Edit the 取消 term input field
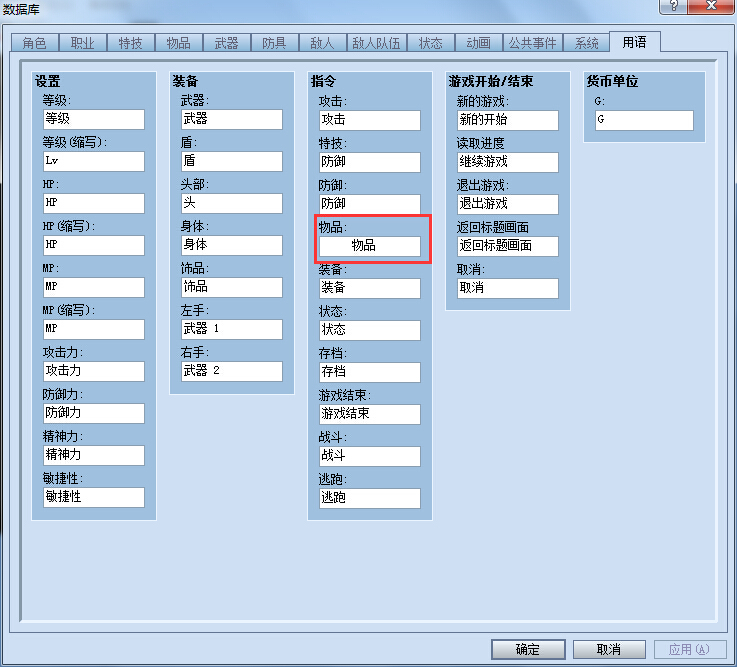This screenshot has width=737, height=667. 508,288
